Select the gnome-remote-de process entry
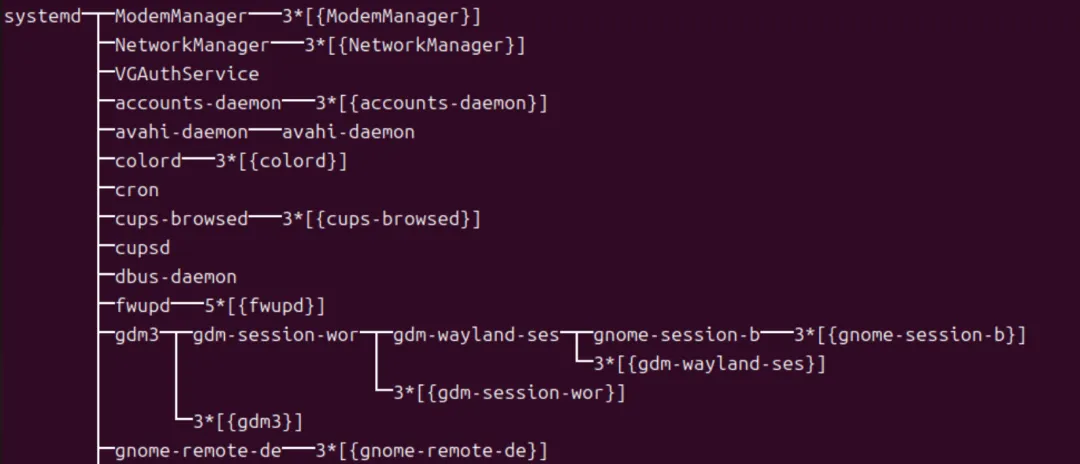 [x=198, y=451]
